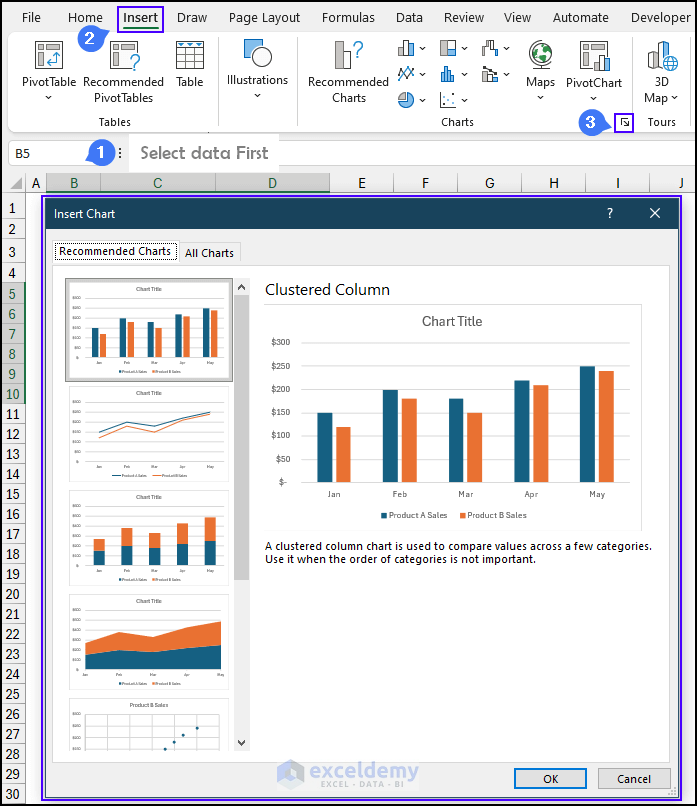Screen dimensions: 697x806
Task: Select the stacked area chart thumbnail
Action: 149,642
